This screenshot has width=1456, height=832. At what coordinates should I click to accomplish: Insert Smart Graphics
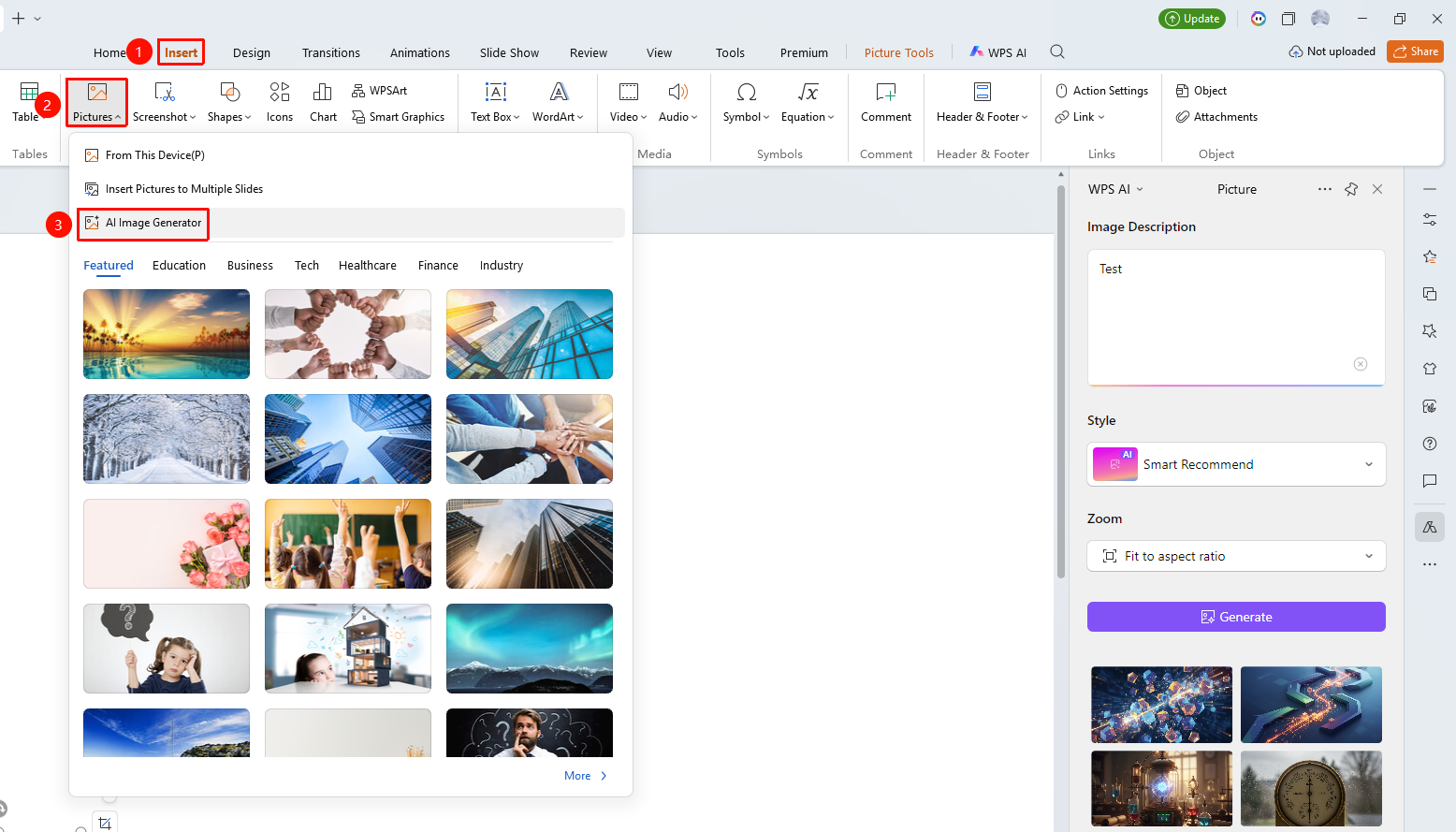399,117
